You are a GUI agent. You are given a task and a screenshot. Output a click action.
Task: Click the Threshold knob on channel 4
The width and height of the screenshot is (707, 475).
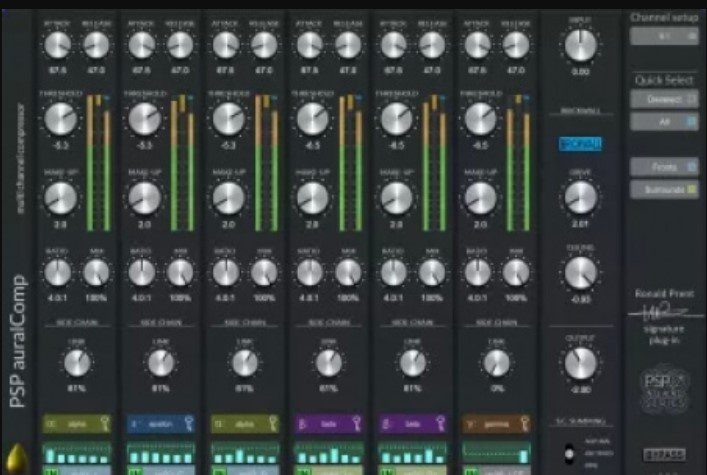point(312,119)
